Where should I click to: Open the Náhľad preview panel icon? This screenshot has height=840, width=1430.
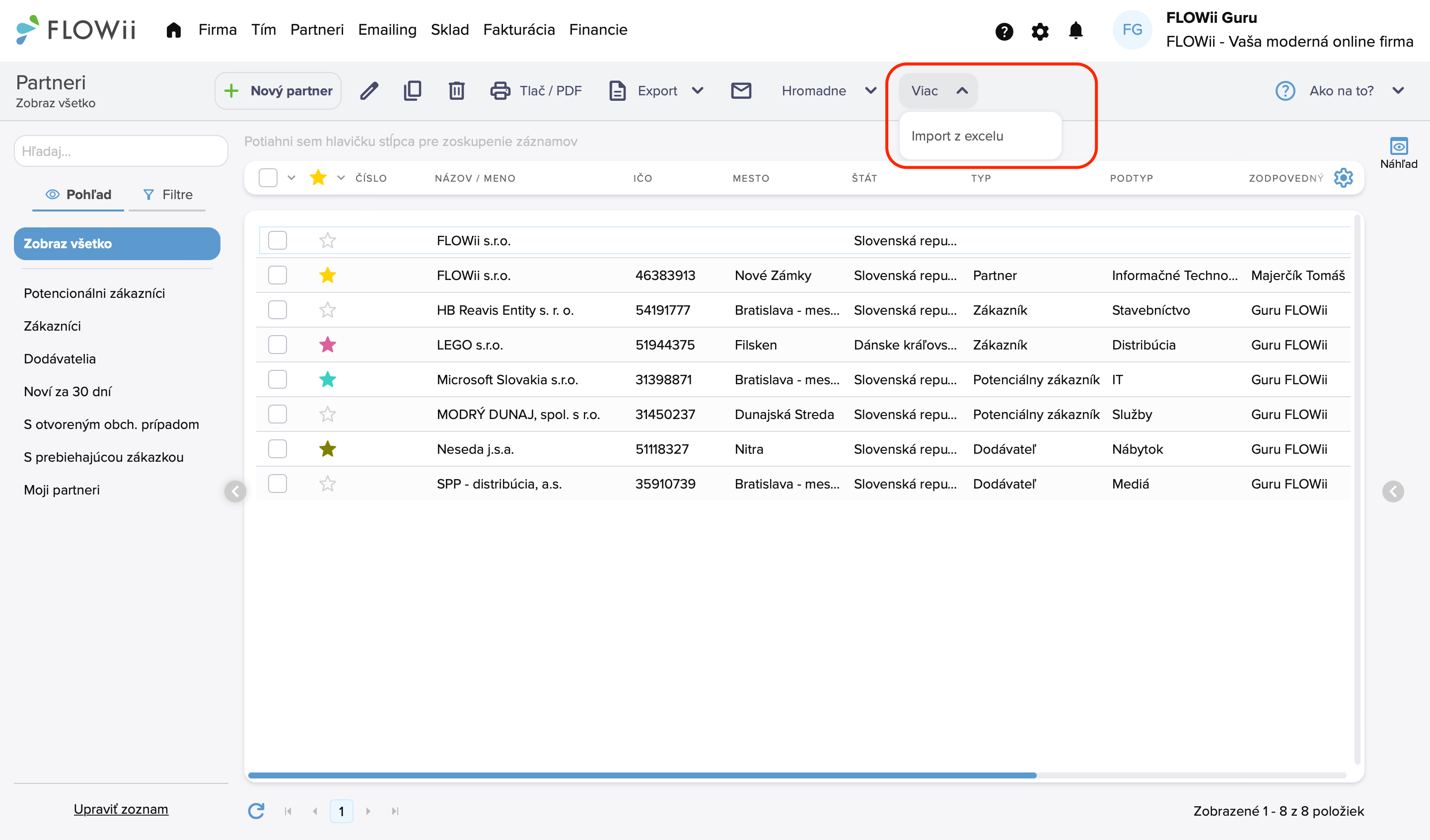[x=1399, y=153]
